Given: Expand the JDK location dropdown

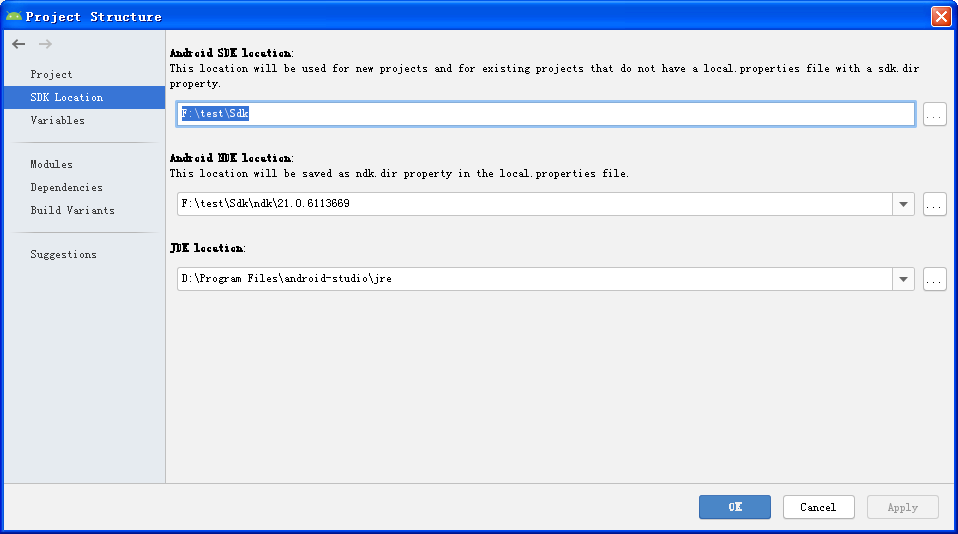Looking at the screenshot, I should pyautogui.click(x=903, y=279).
